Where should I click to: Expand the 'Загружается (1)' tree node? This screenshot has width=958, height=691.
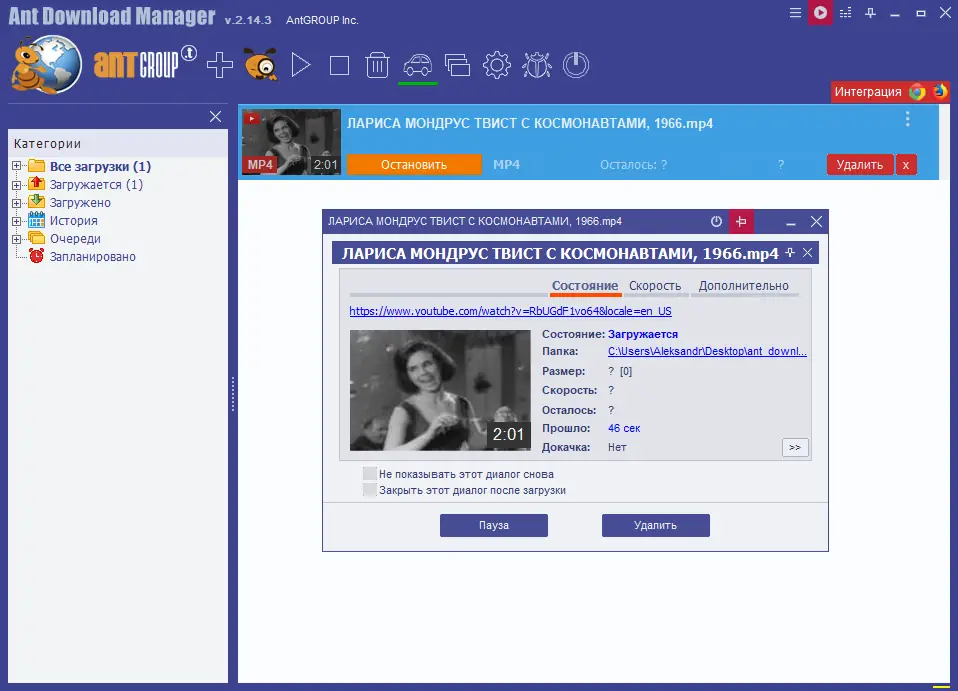16,185
